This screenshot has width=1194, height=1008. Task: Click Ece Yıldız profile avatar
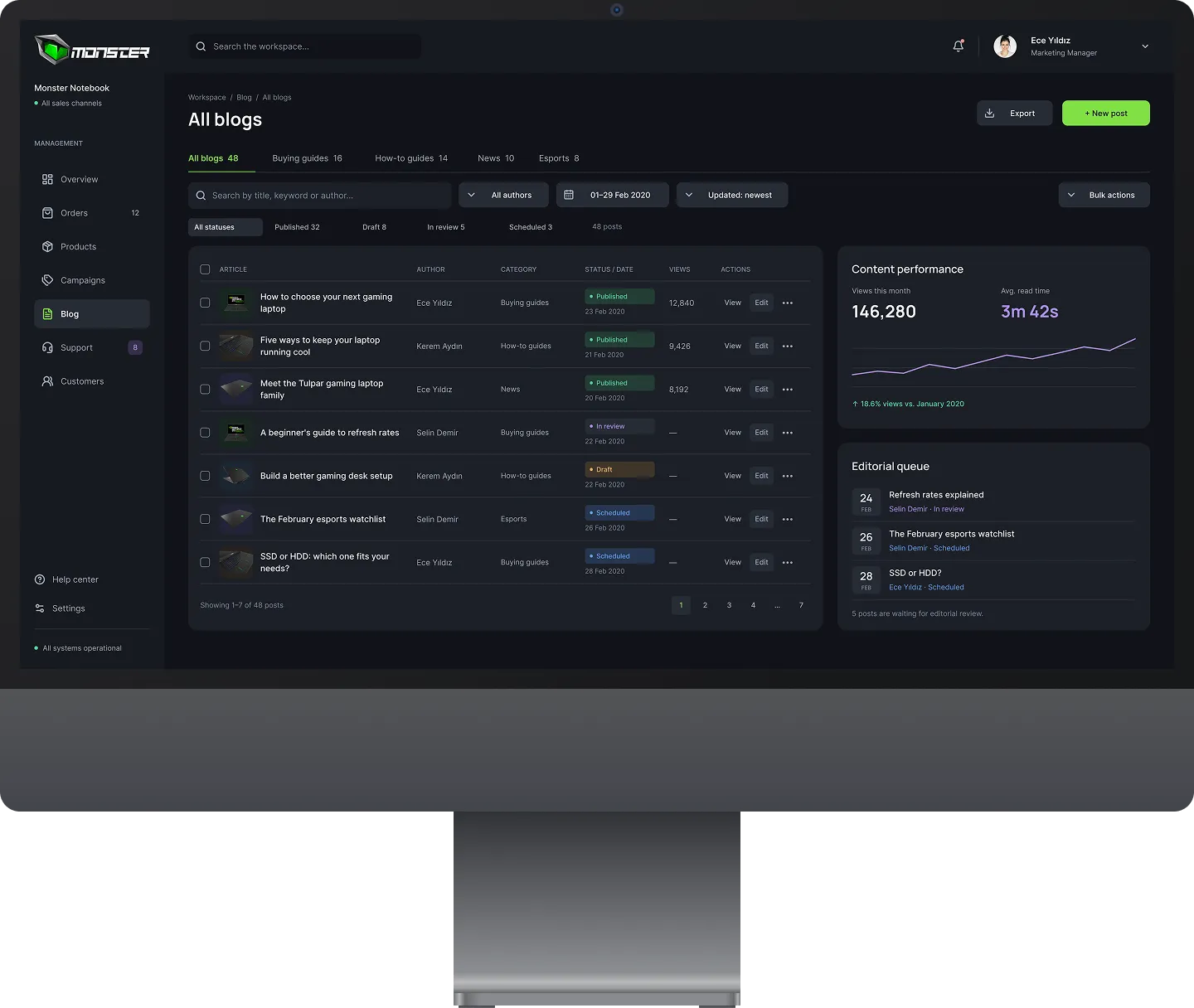coord(1005,46)
